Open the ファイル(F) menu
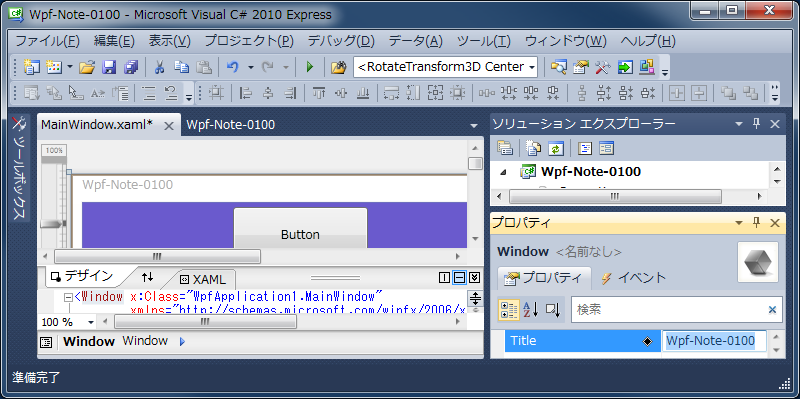This screenshot has width=800, height=399. pyautogui.click(x=47, y=41)
